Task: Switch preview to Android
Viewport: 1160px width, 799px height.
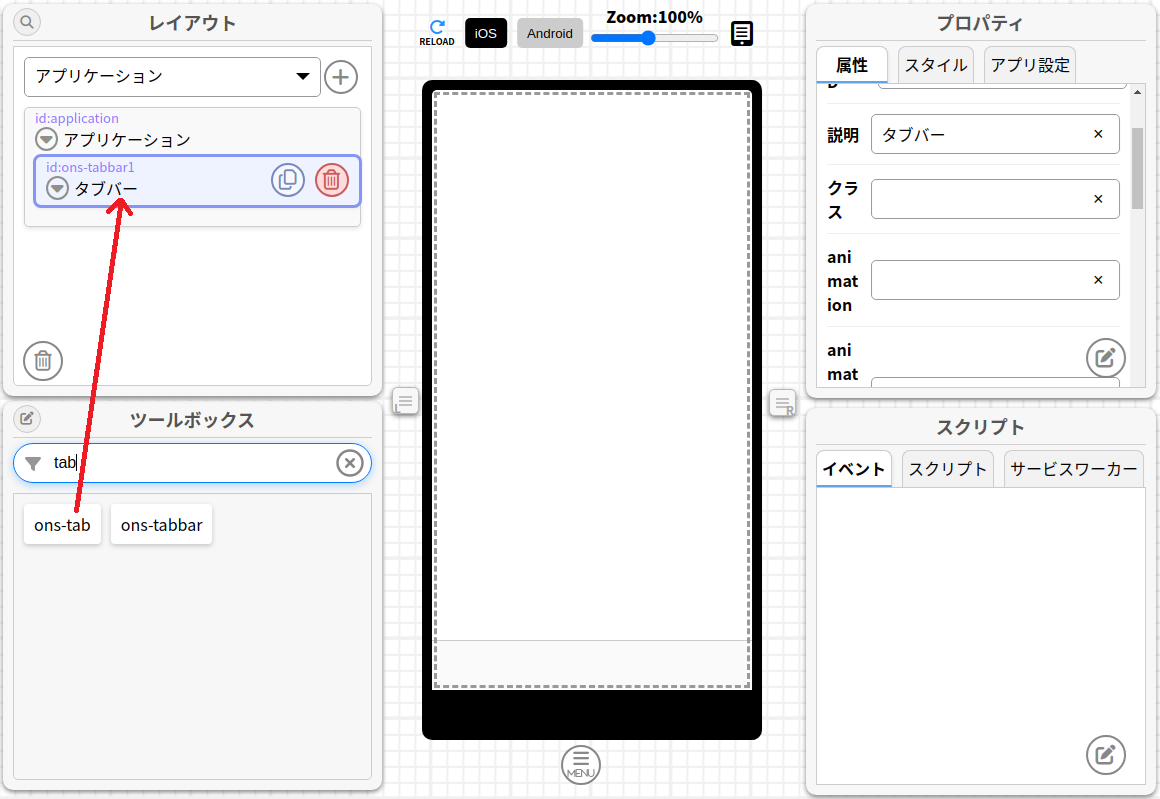Action: pos(550,33)
